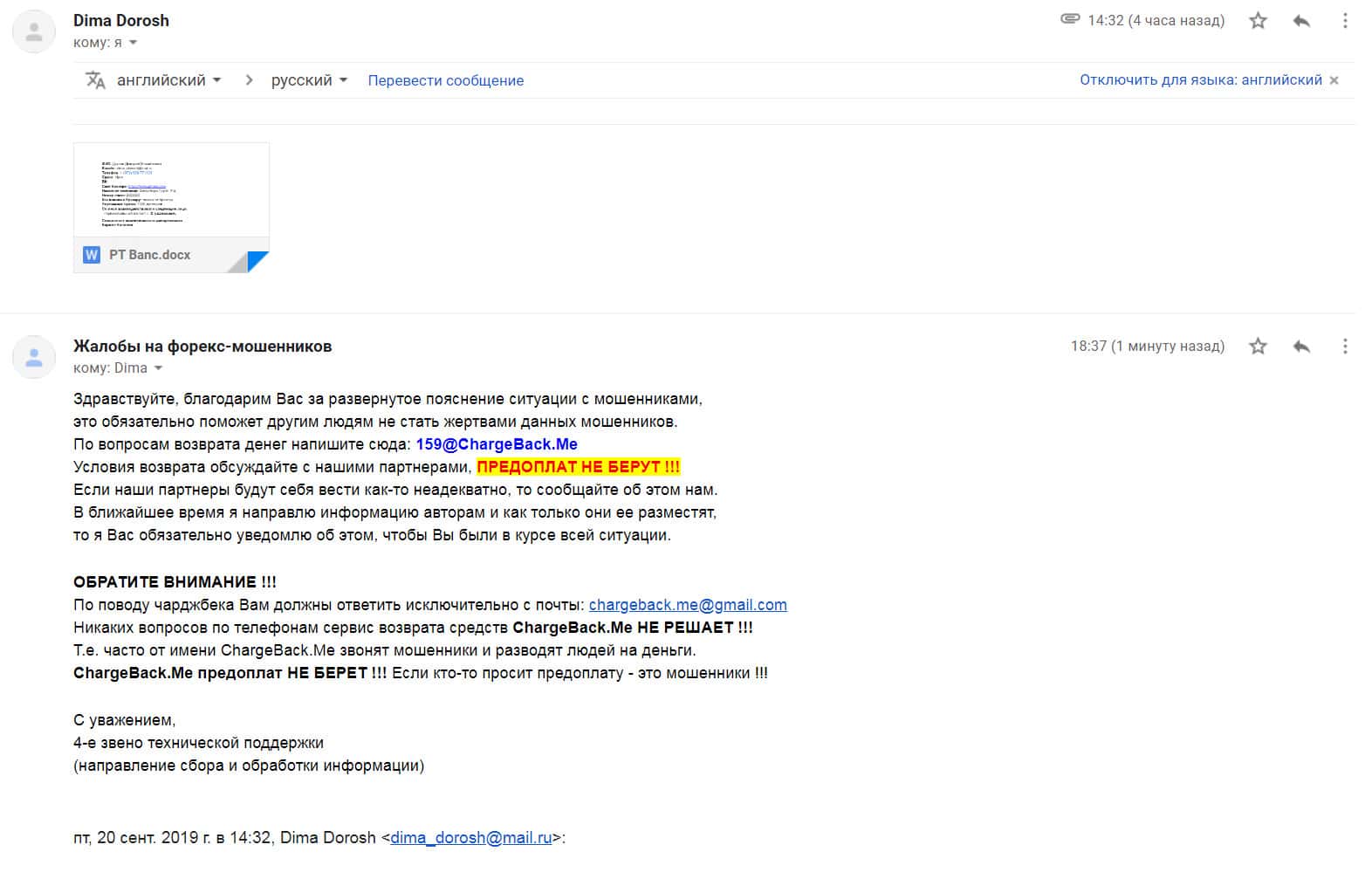This screenshot has height=879, width=1372.
Task: Click the 159@ChargeBack.Me address
Action: [497, 444]
